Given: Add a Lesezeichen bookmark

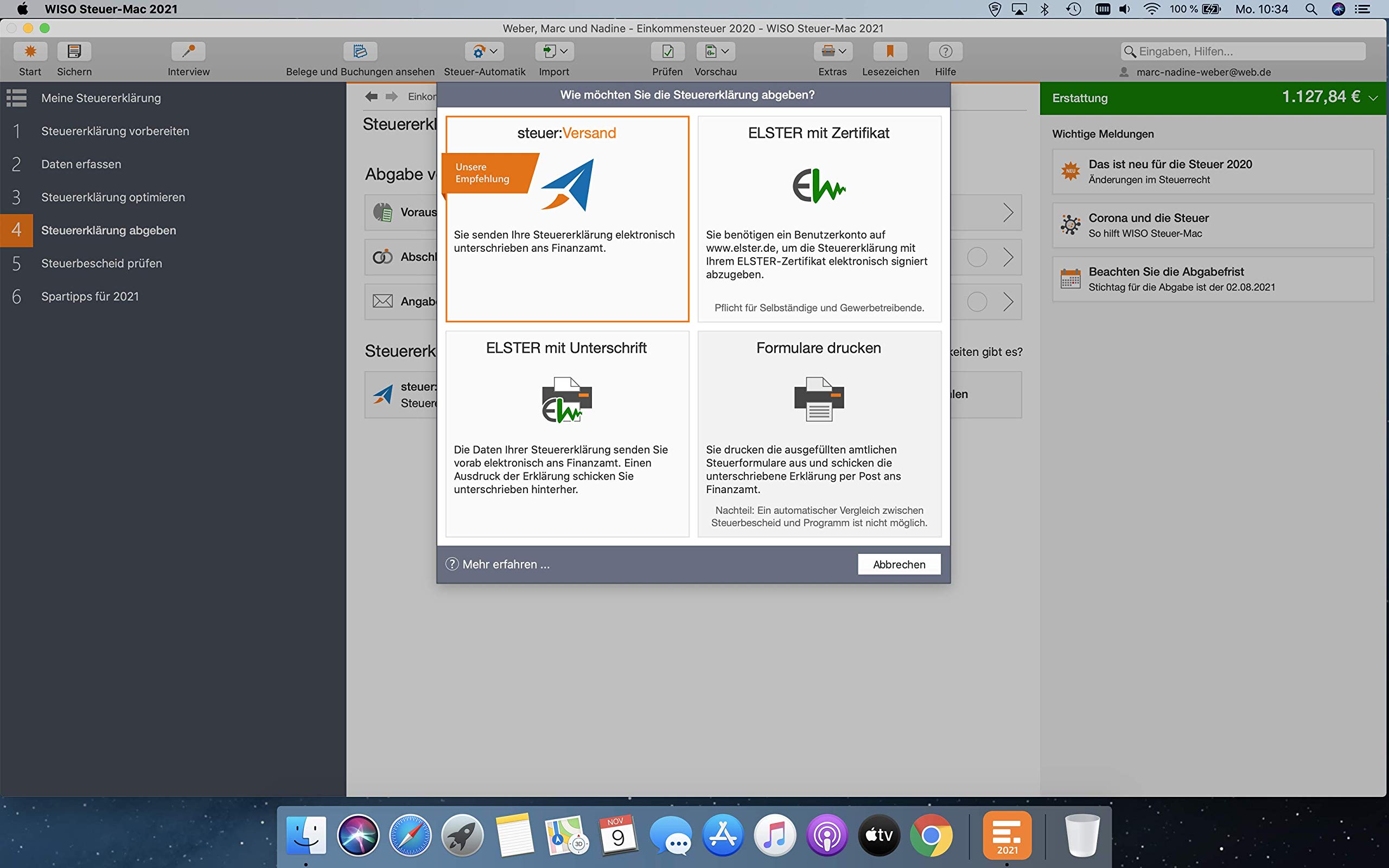Looking at the screenshot, I should point(890,52).
